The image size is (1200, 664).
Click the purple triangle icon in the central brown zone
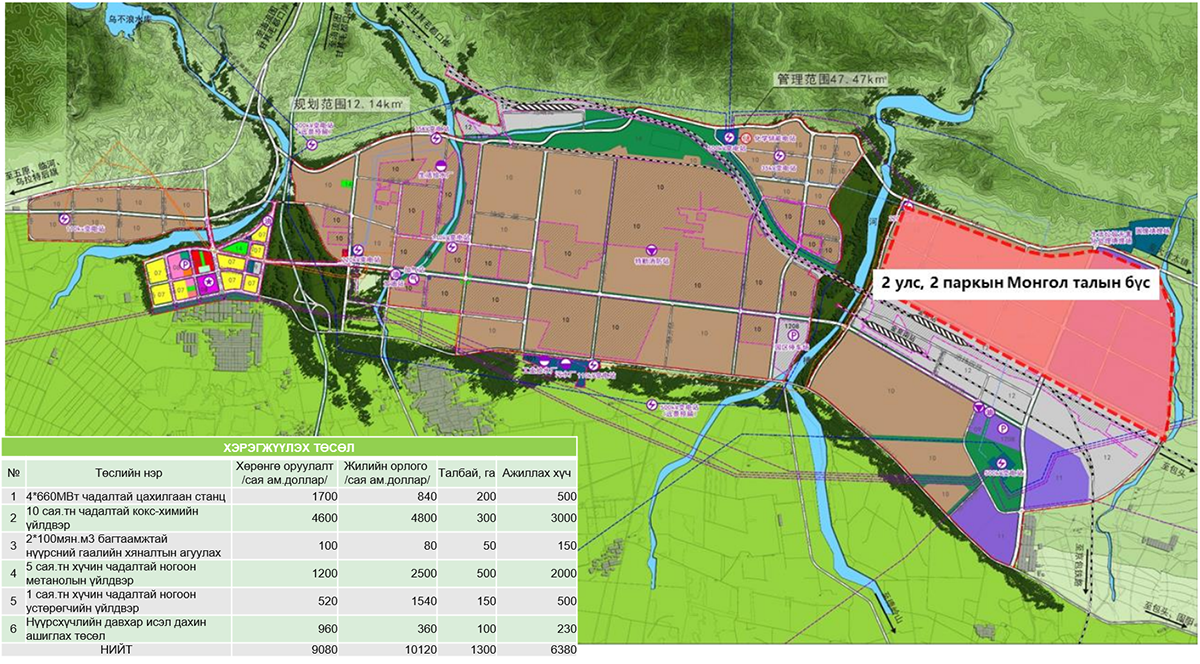[652, 249]
